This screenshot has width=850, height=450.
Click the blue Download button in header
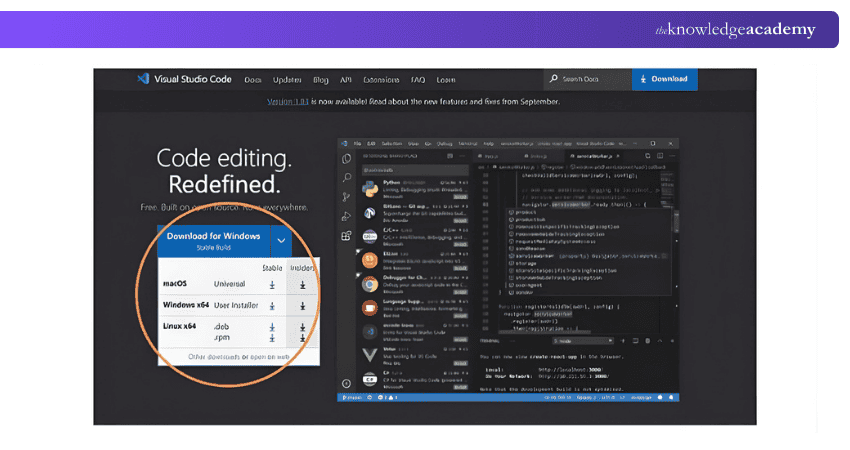tap(665, 79)
